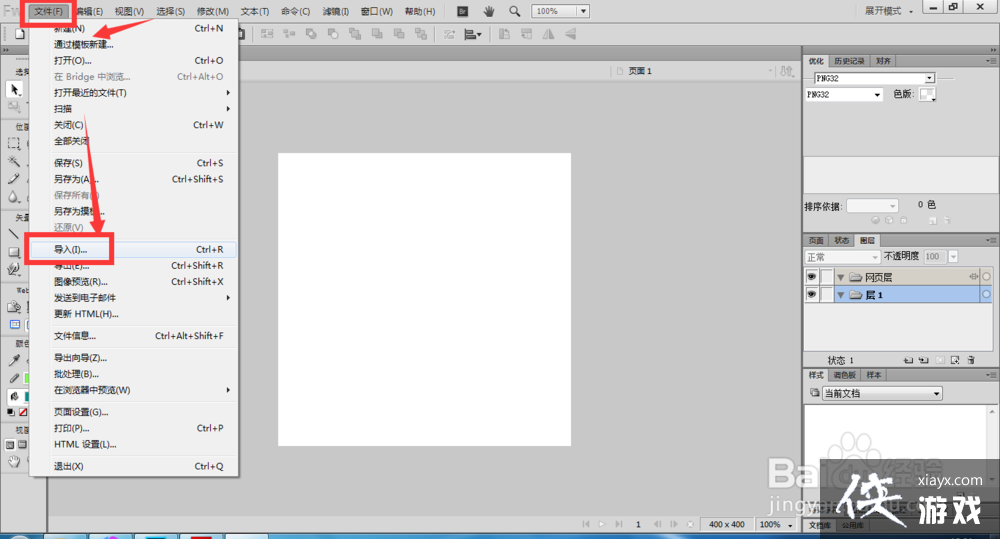
Task: Open Adobe Bridge with the Br icon
Action: click(x=462, y=11)
